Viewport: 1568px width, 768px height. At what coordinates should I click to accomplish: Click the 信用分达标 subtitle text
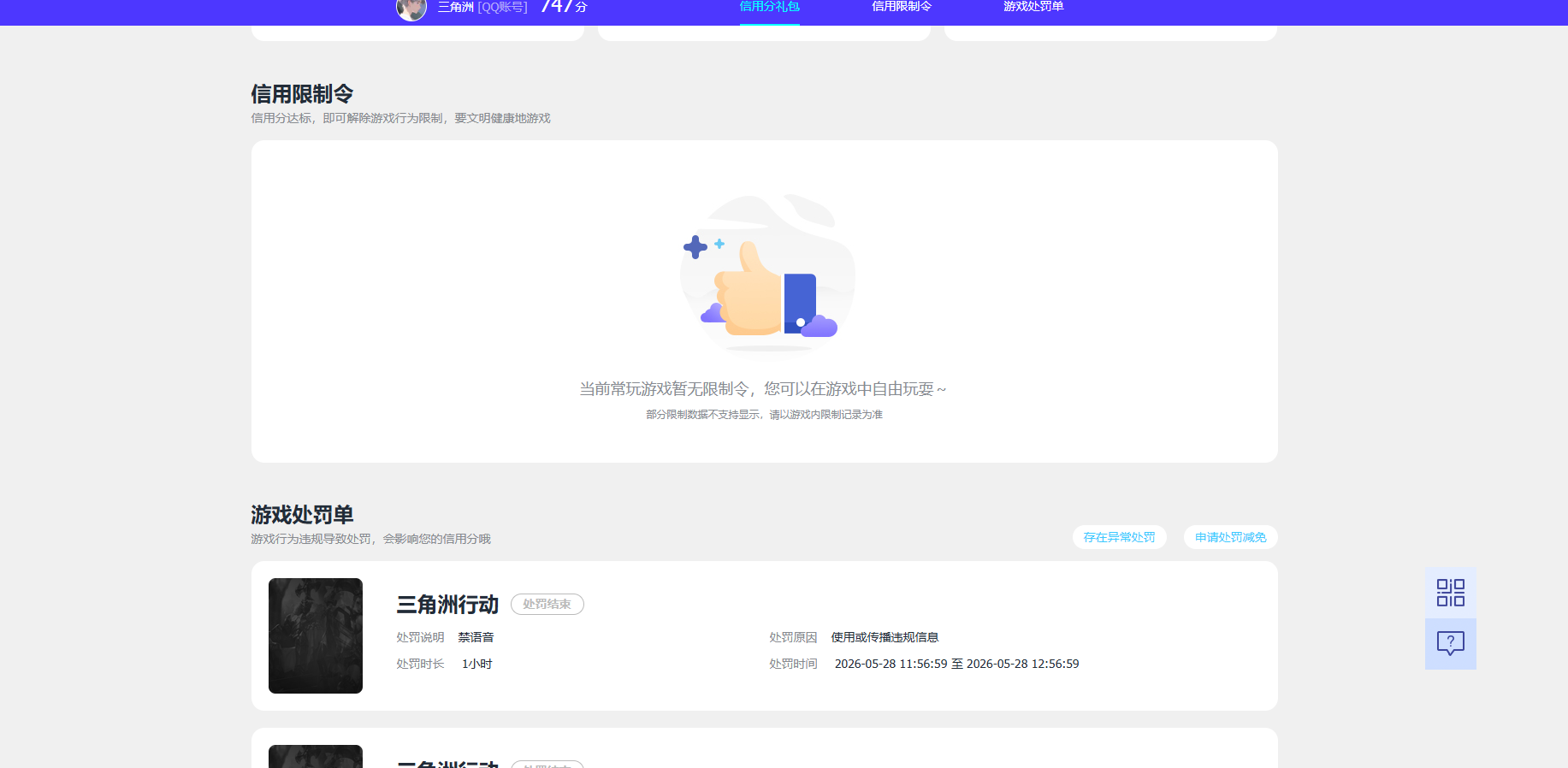400,118
